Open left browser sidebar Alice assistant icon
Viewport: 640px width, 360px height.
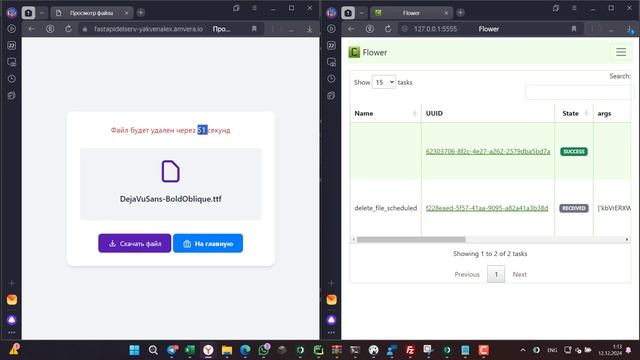(x=11, y=320)
